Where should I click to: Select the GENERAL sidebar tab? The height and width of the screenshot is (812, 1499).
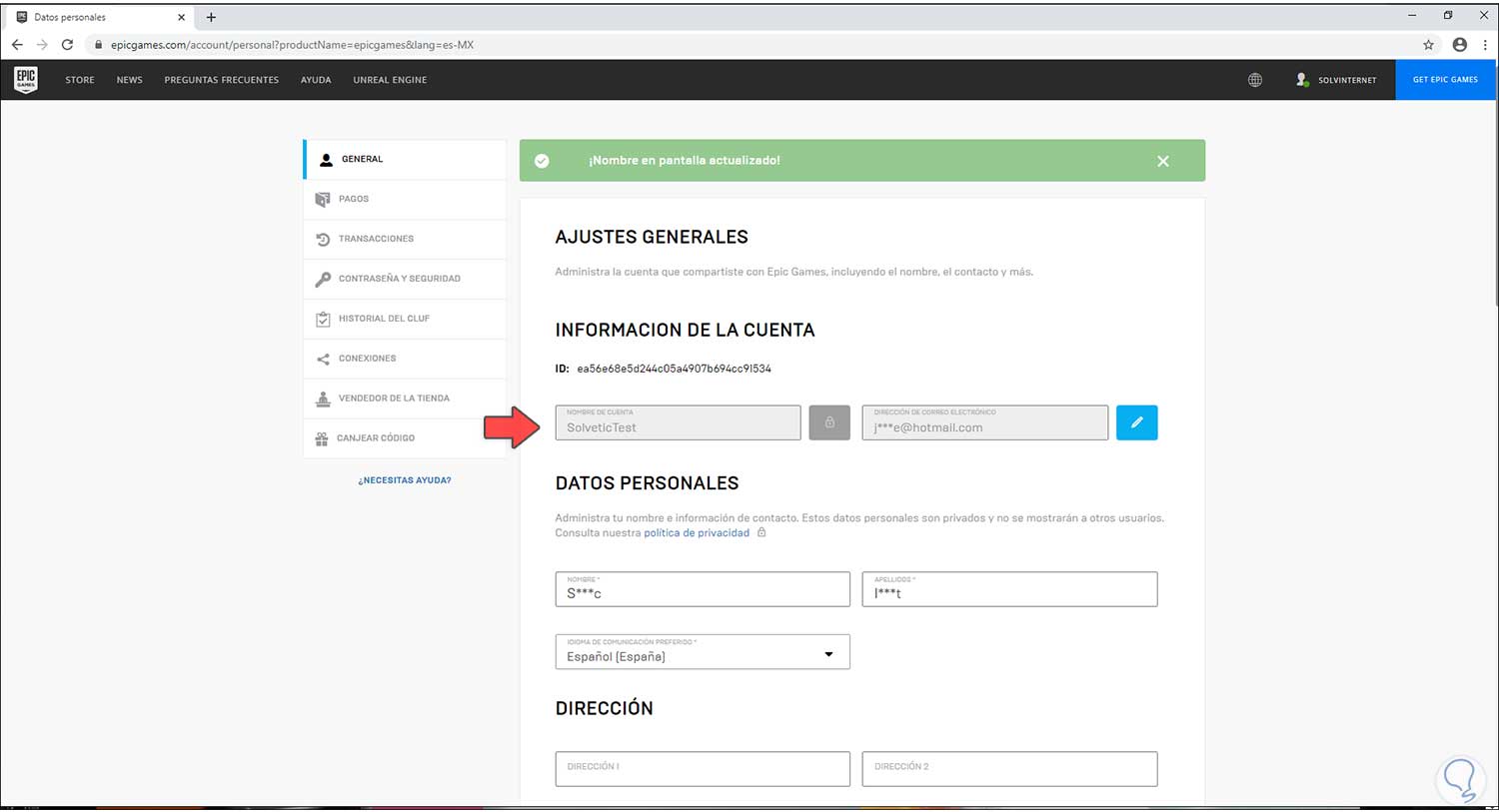point(405,160)
